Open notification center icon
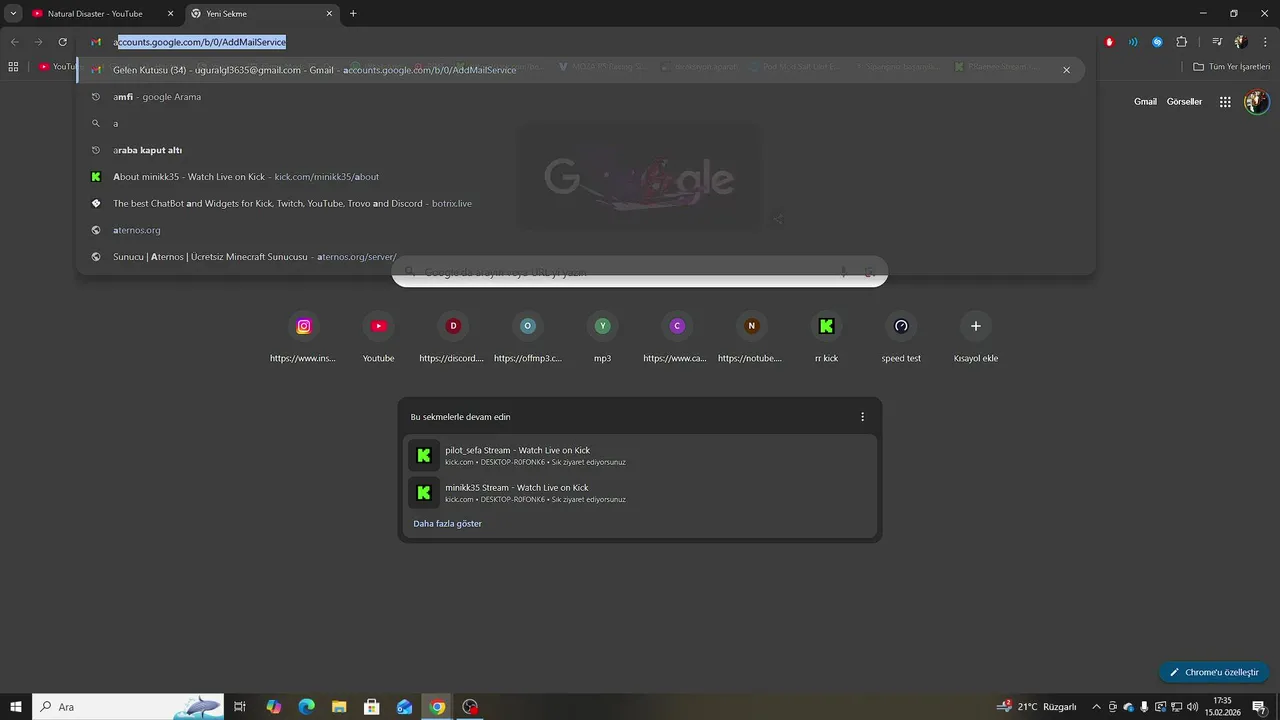Image resolution: width=1280 pixels, height=720 pixels. click(x=1259, y=707)
